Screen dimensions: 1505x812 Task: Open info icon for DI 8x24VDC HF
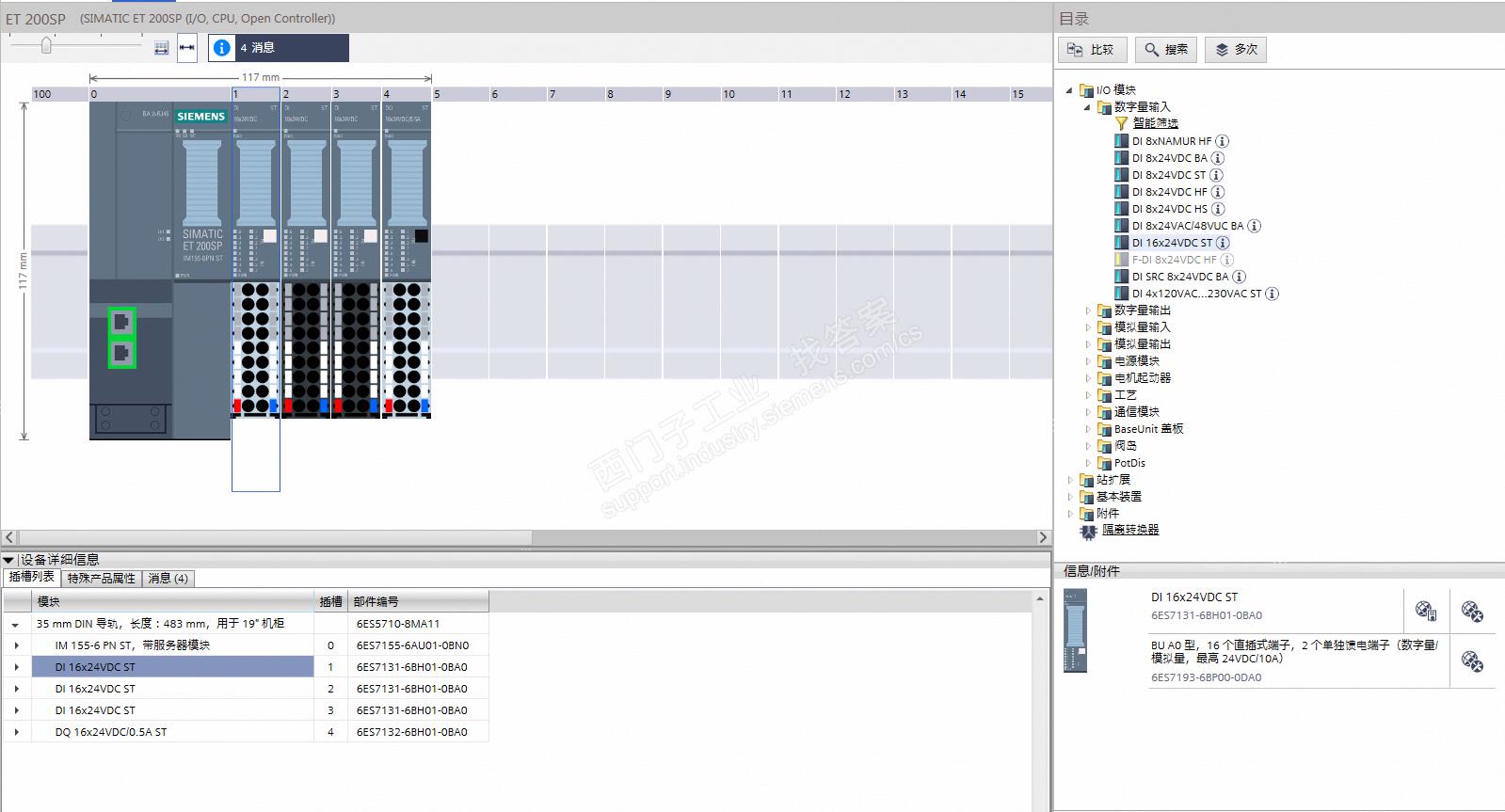point(1218,192)
